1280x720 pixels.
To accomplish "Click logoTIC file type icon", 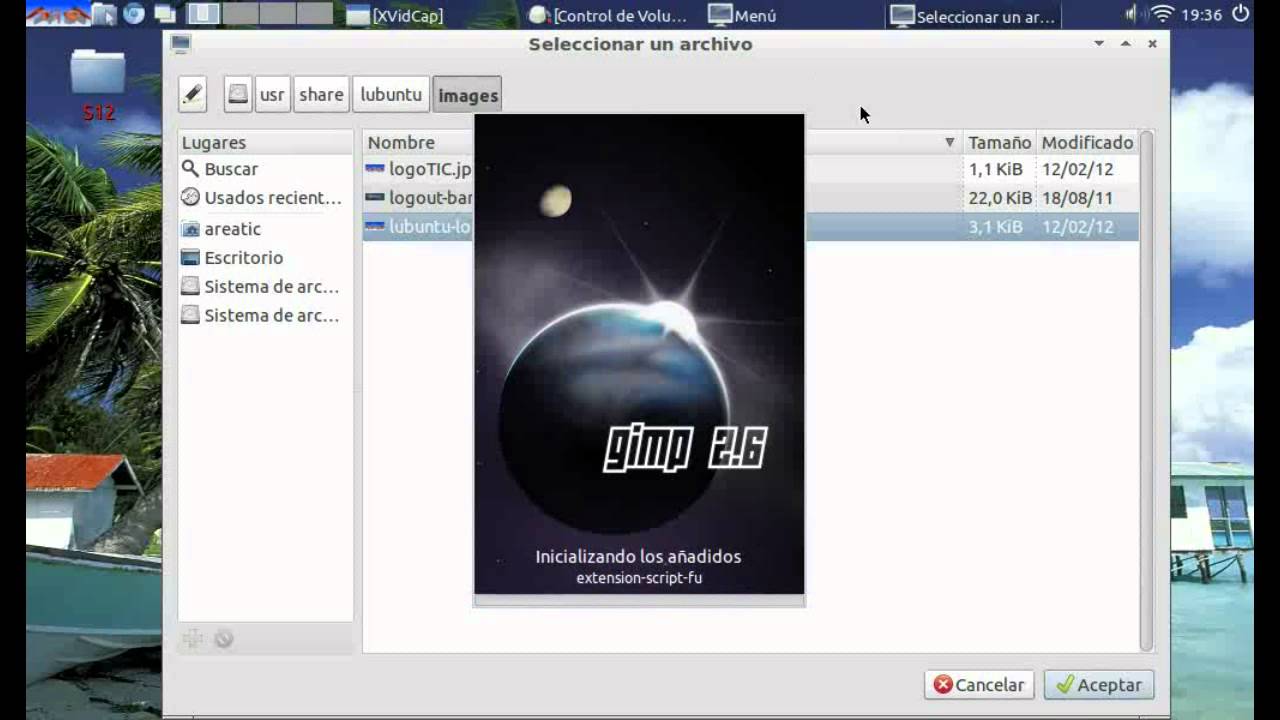I will pyautogui.click(x=375, y=170).
